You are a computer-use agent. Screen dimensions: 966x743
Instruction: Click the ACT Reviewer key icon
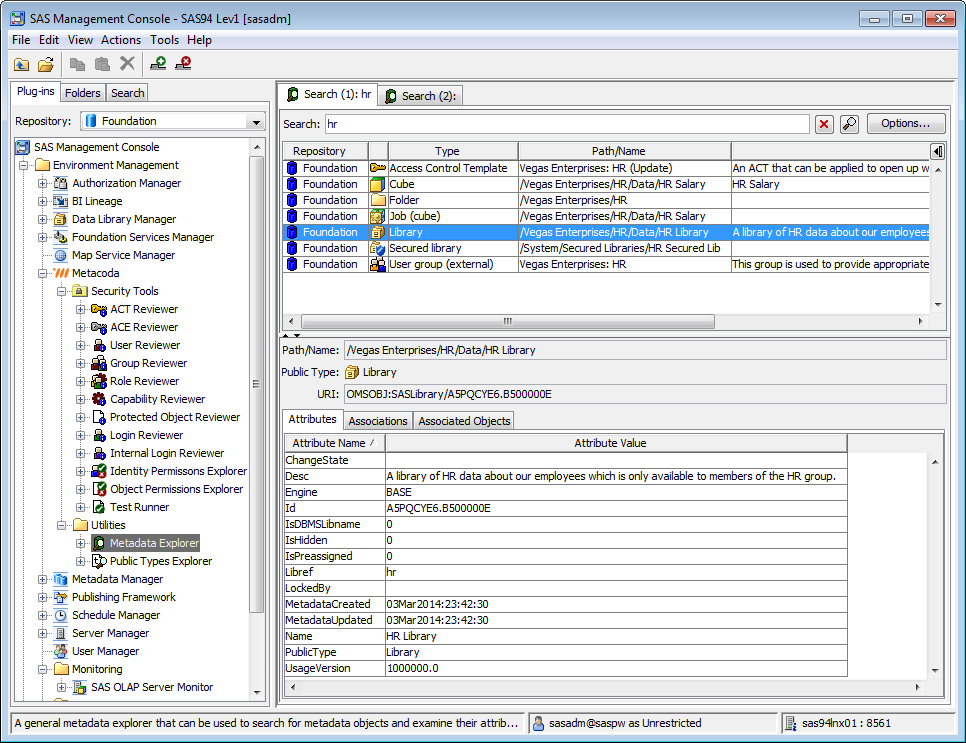tap(99, 309)
